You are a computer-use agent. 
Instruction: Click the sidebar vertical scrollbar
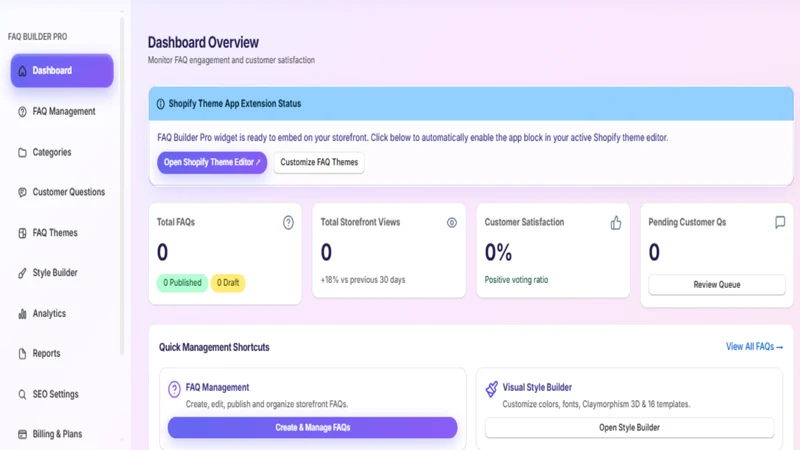pos(122,186)
